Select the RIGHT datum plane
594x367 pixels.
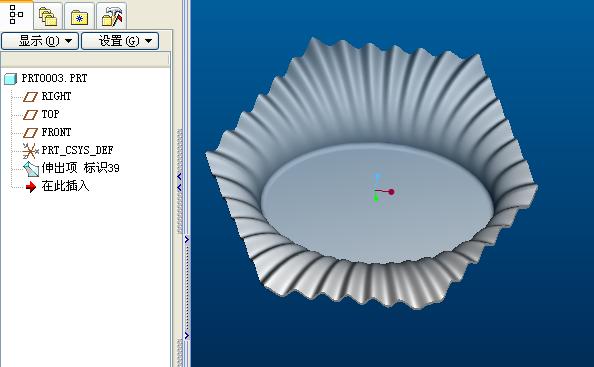click(56, 96)
